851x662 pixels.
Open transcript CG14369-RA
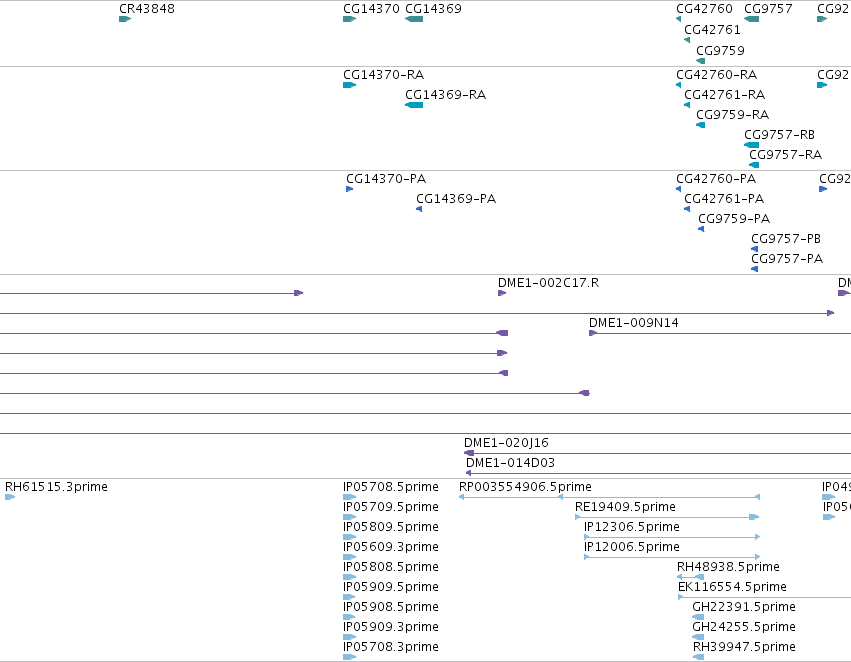445,95
